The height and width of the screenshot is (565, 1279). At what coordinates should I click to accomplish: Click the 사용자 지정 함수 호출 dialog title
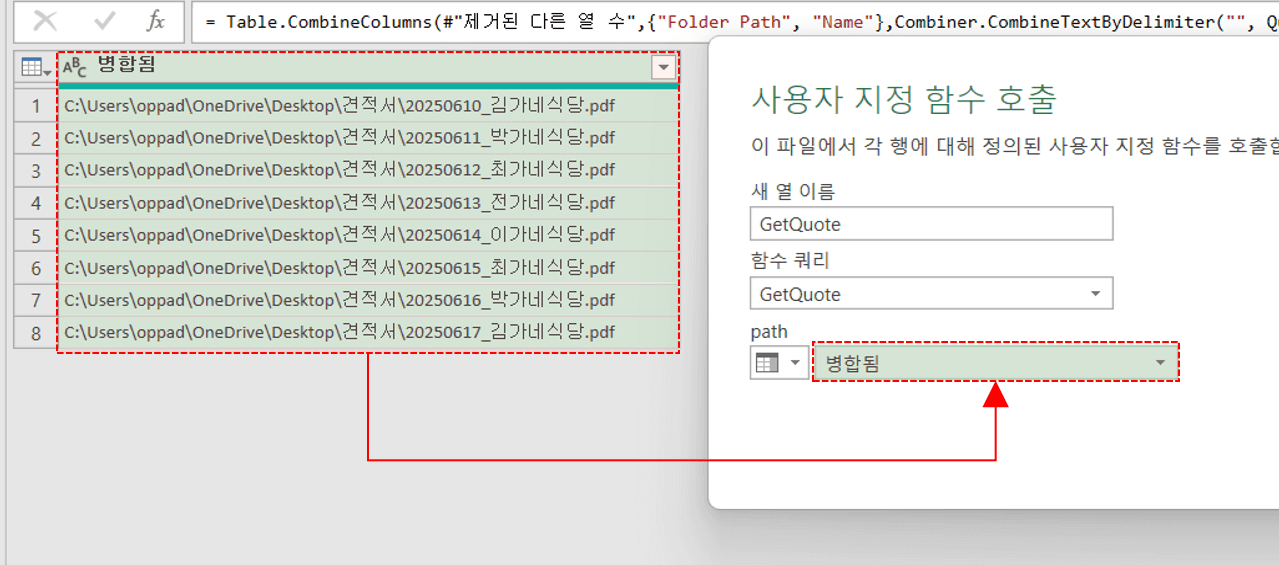tap(903, 99)
